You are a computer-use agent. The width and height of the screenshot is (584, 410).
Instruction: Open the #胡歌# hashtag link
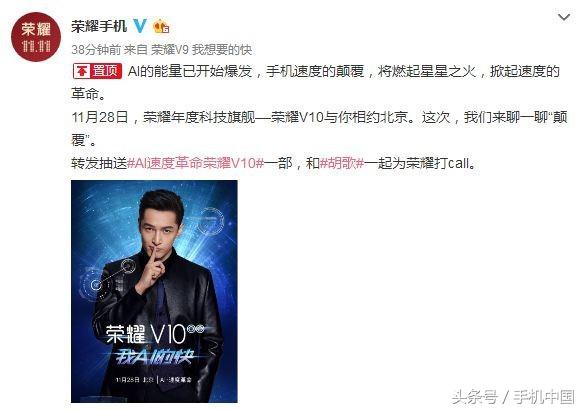coord(342,163)
